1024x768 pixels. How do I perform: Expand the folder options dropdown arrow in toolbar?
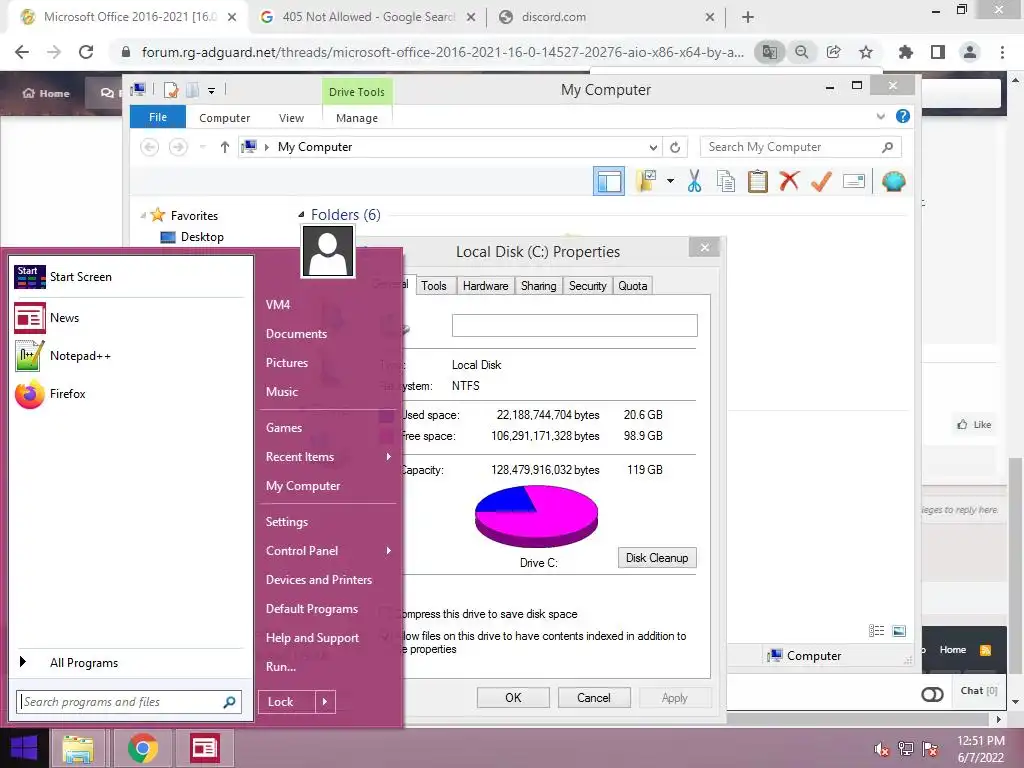[x=670, y=181]
